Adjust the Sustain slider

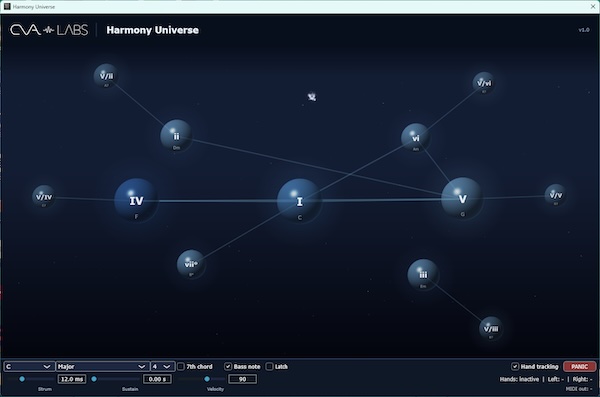pyautogui.click(x=116, y=379)
